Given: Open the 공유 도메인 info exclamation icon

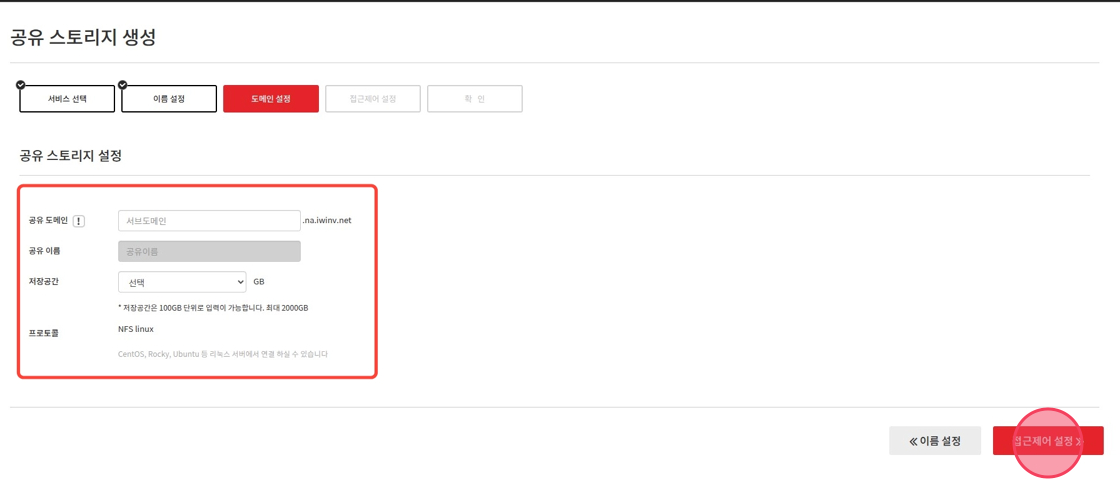Looking at the screenshot, I should click(x=79, y=221).
